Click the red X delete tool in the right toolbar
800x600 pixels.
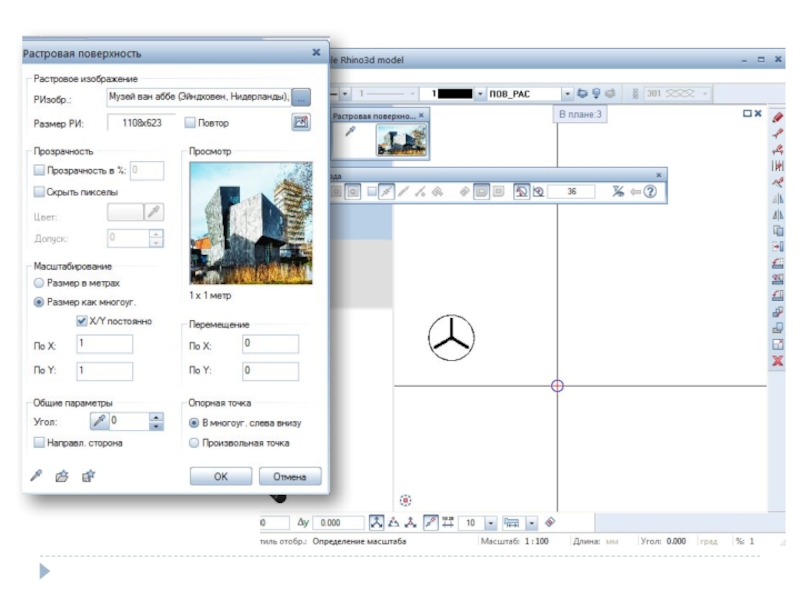click(777, 361)
